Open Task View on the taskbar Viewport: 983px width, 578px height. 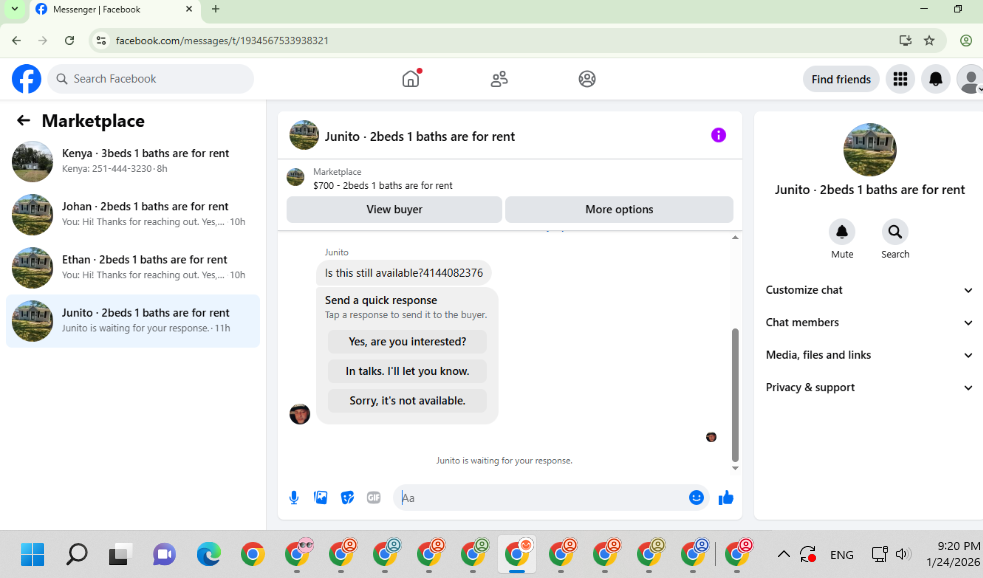pos(120,554)
